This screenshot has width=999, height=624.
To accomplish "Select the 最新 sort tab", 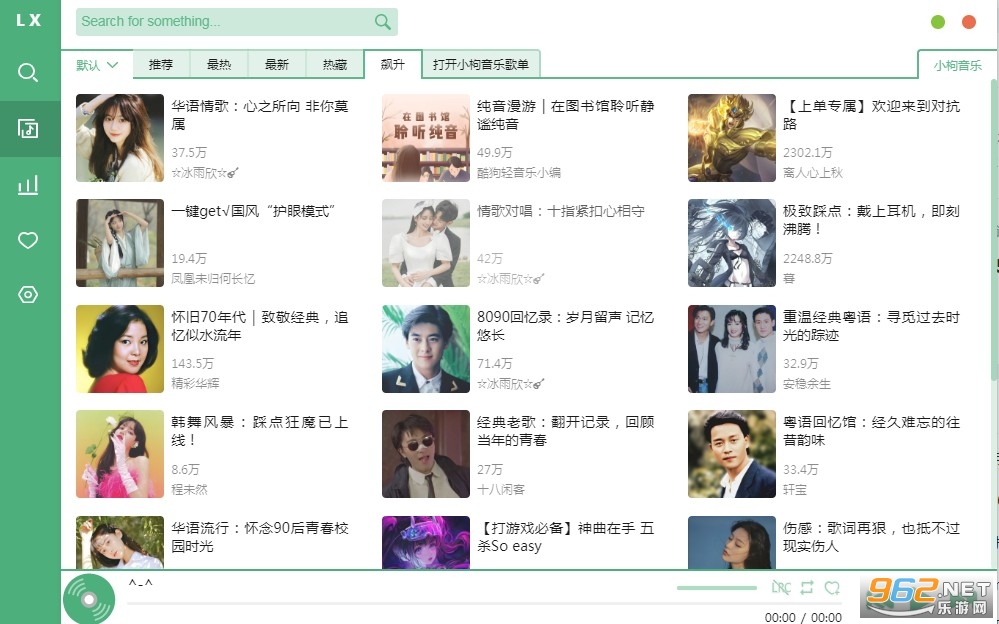I will coord(277,65).
